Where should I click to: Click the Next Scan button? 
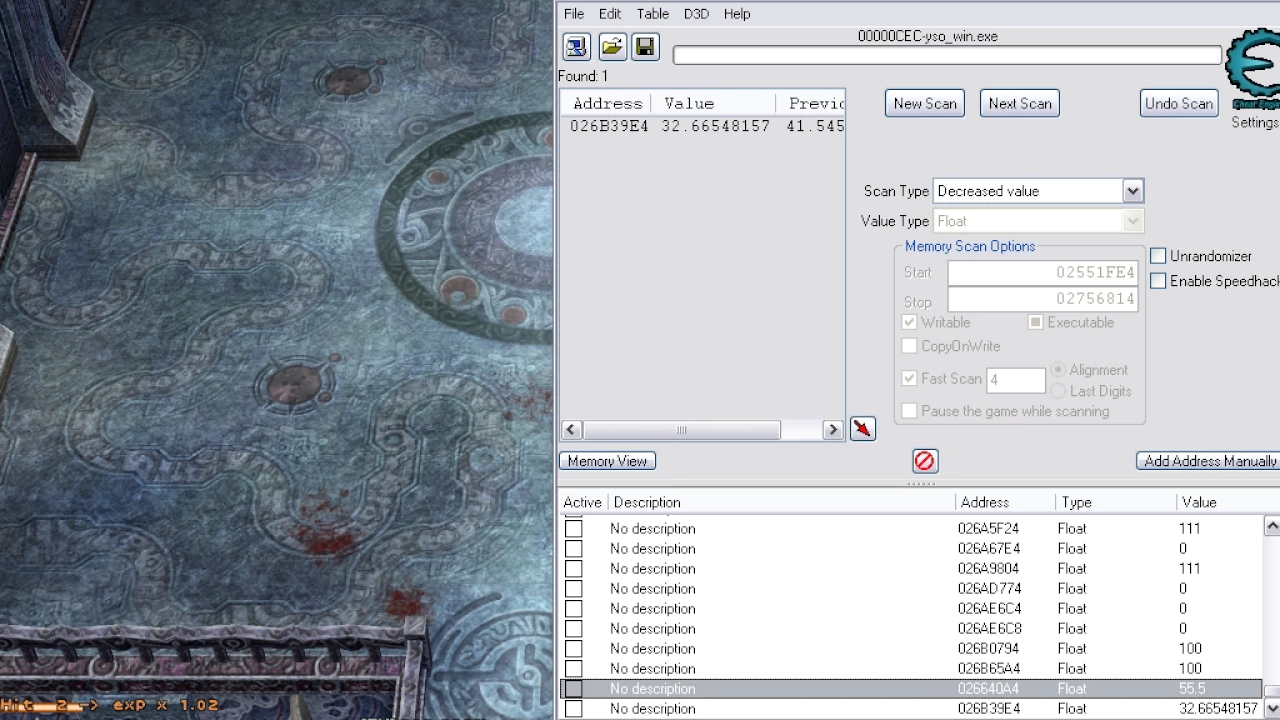click(x=1020, y=104)
